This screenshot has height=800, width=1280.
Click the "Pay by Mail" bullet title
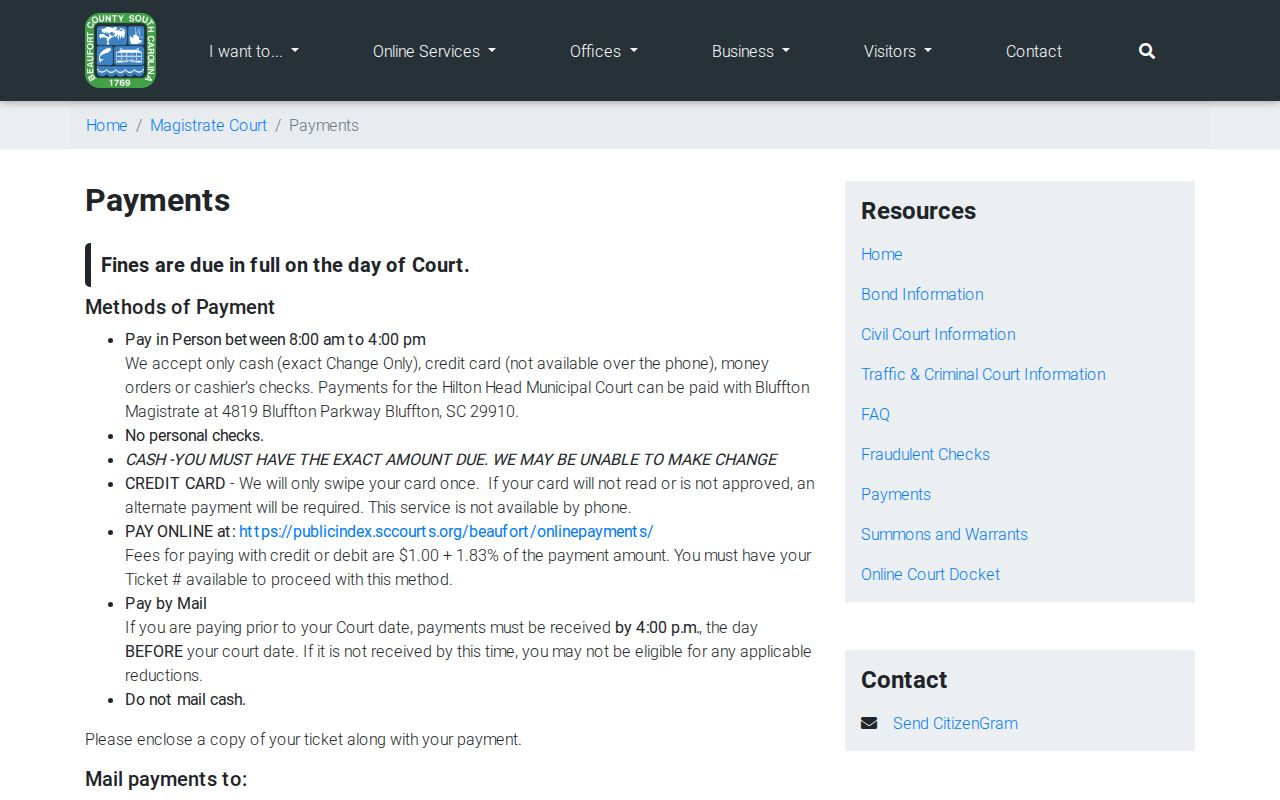[x=166, y=603]
